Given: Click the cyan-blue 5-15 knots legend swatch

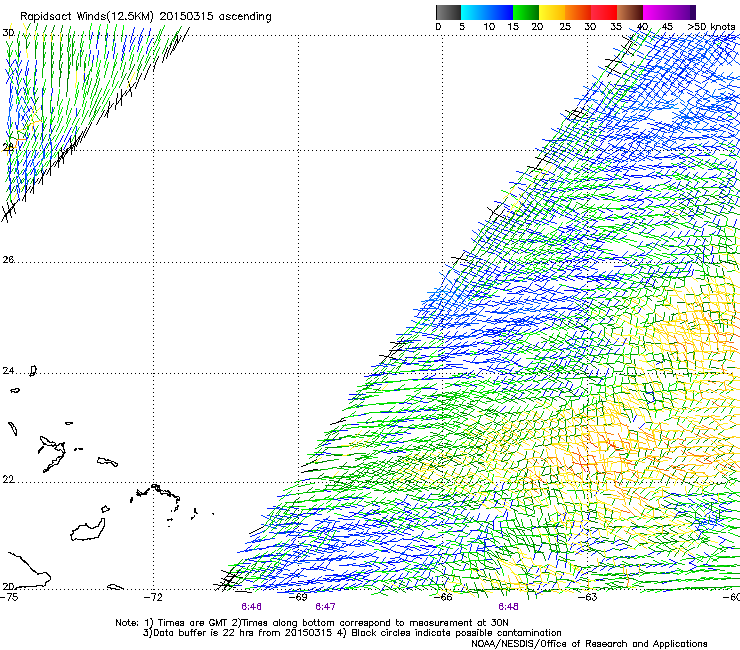Looking at the screenshot, I should point(487,12).
